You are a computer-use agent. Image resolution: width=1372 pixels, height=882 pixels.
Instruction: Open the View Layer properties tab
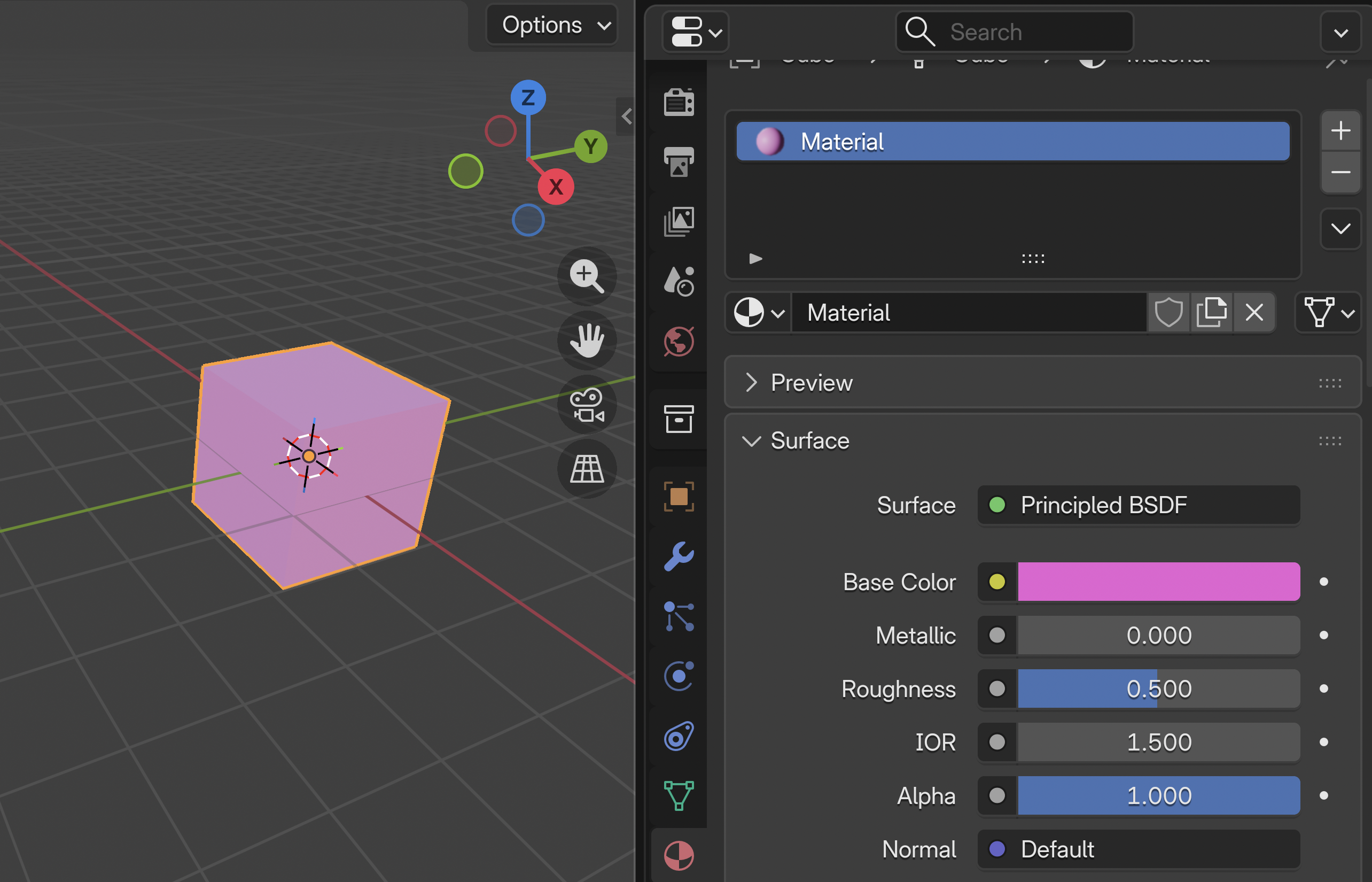click(679, 222)
